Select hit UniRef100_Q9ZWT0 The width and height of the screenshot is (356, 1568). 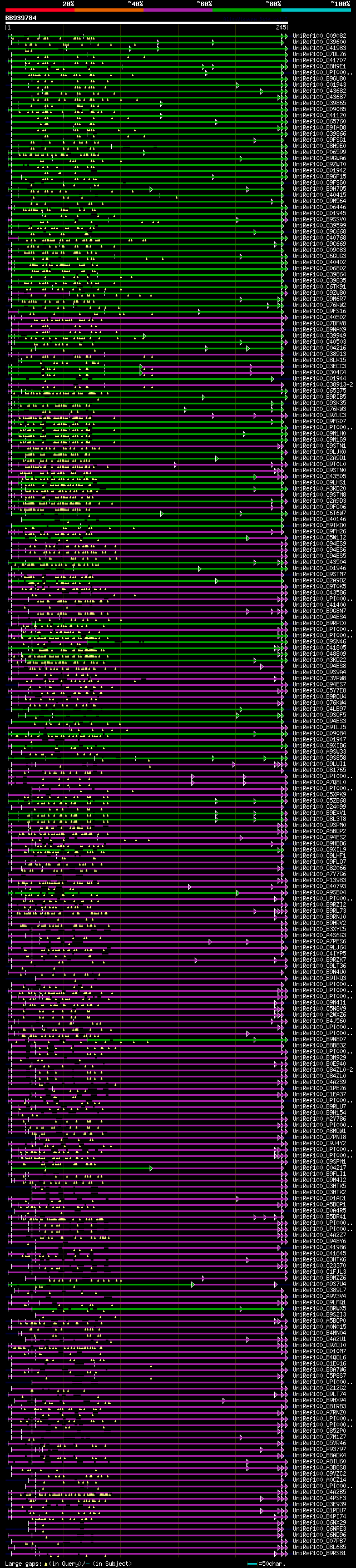click(319, 164)
